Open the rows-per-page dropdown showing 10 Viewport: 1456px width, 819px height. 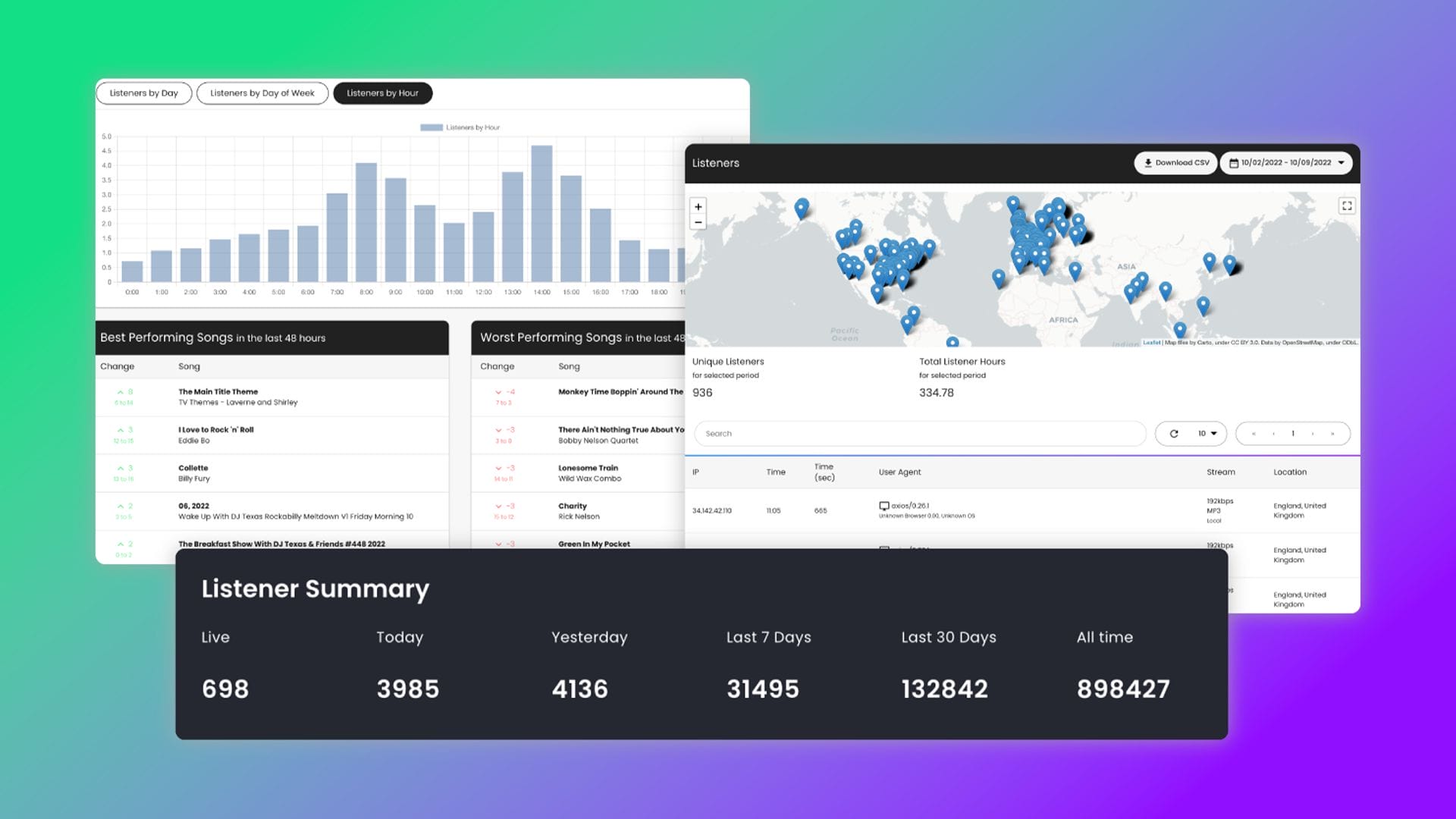point(1207,434)
